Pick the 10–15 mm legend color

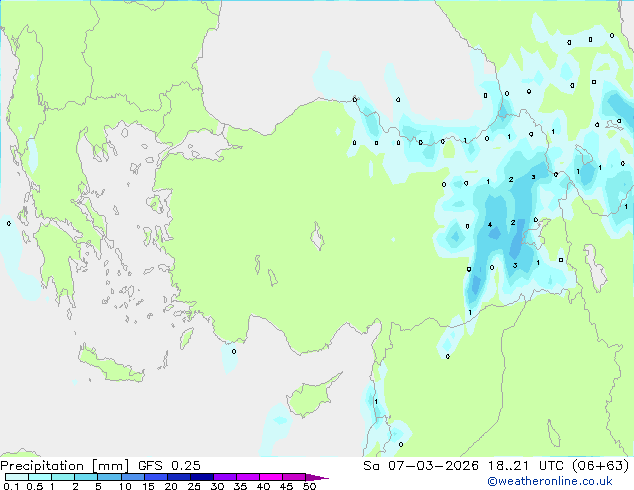[x=133, y=477]
